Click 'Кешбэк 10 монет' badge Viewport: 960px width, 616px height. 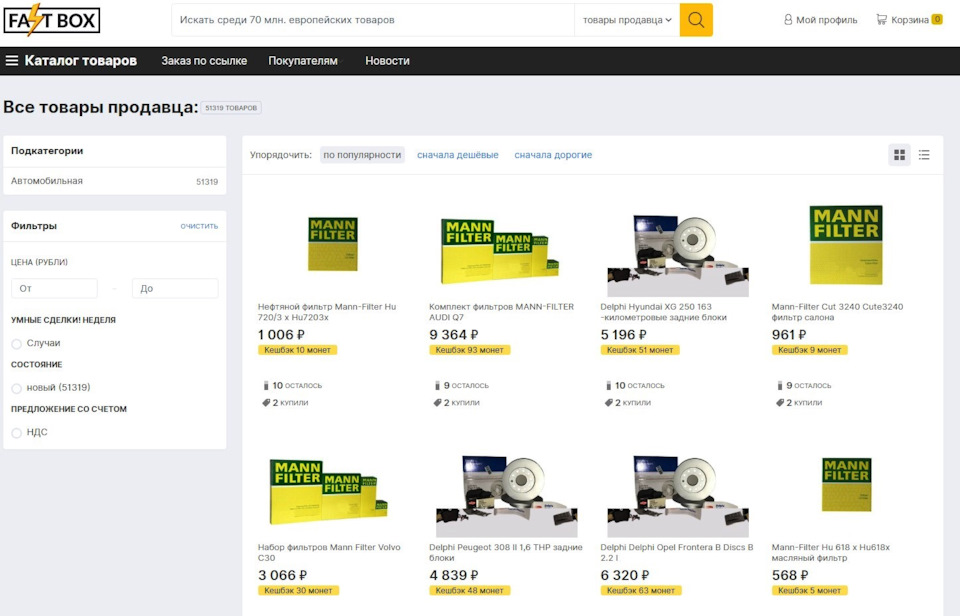click(x=298, y=350)
